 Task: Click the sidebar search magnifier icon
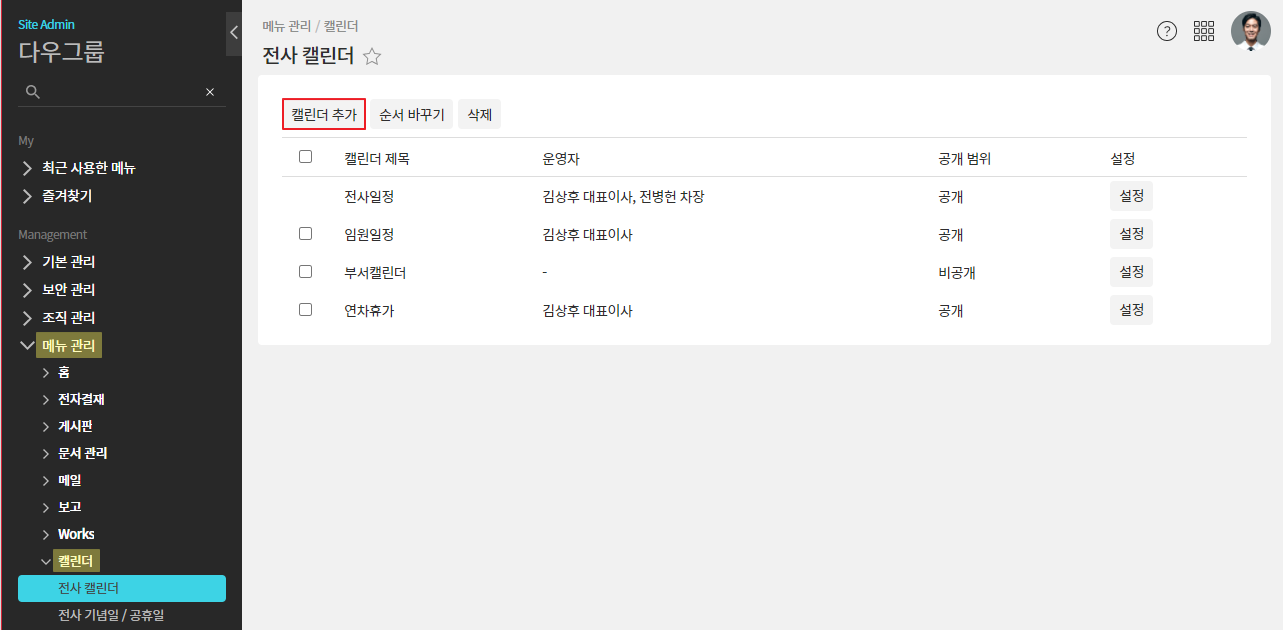(33, 92)
